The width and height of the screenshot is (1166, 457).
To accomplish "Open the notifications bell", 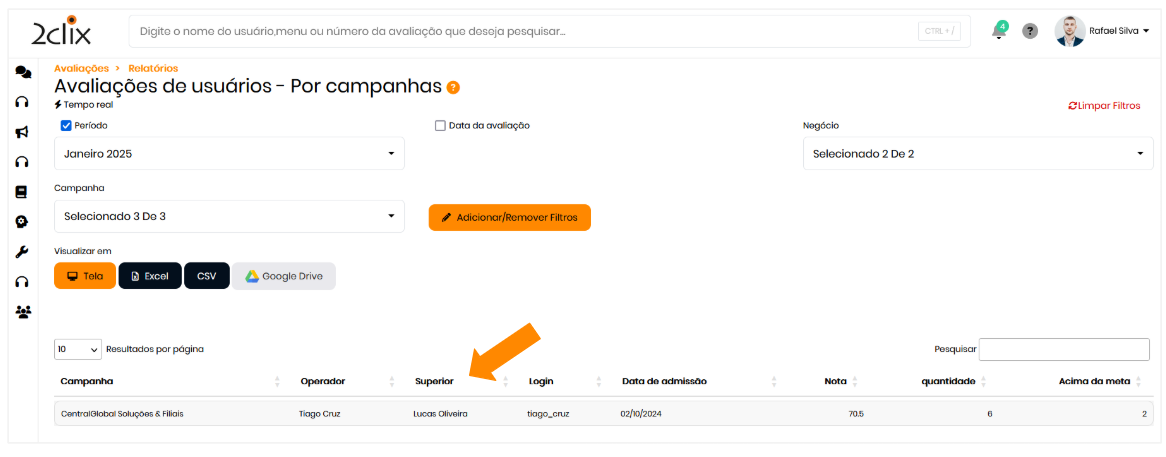I will point(998,31).
